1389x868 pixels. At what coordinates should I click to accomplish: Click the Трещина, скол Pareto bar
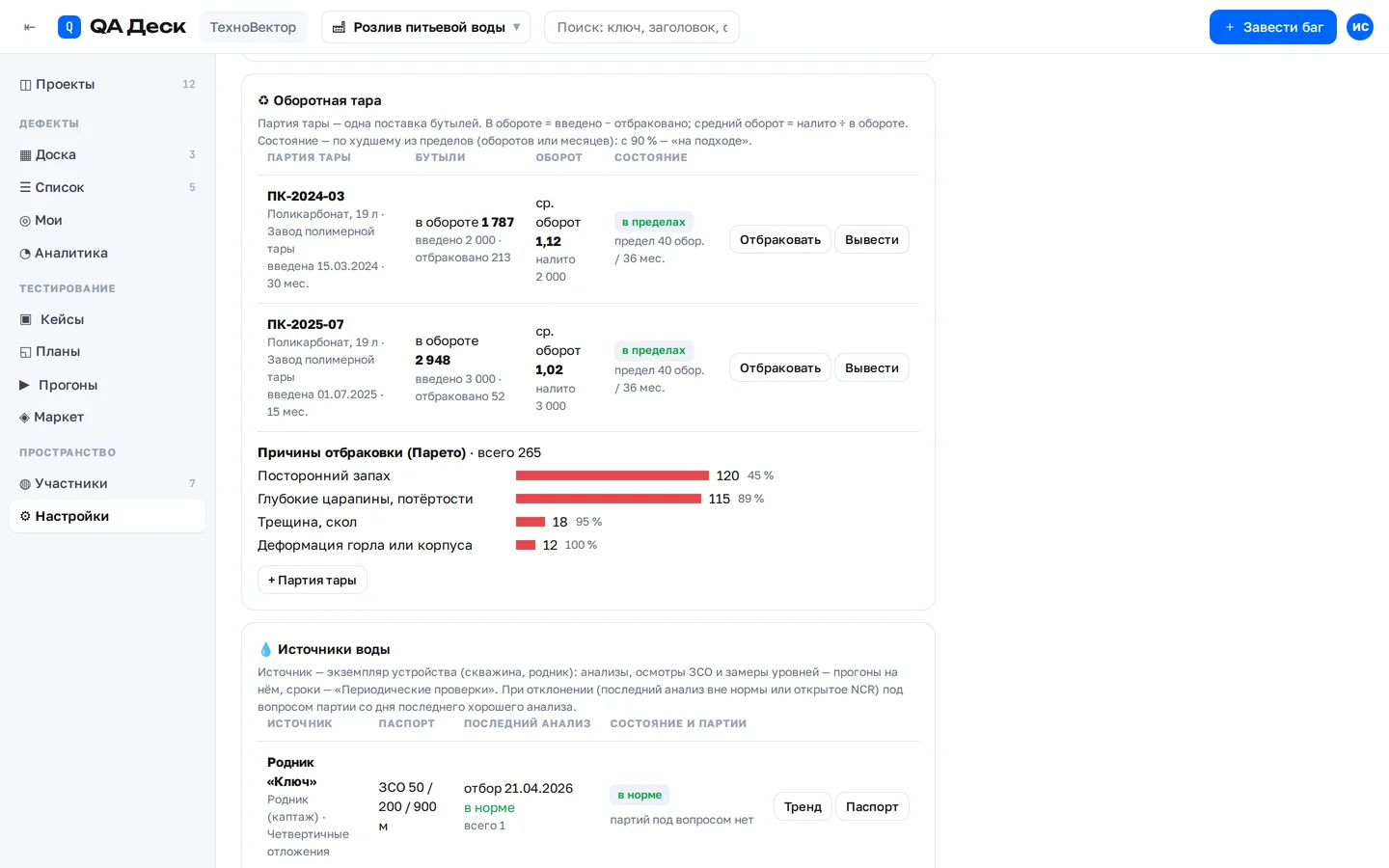[x=531, y=522]
